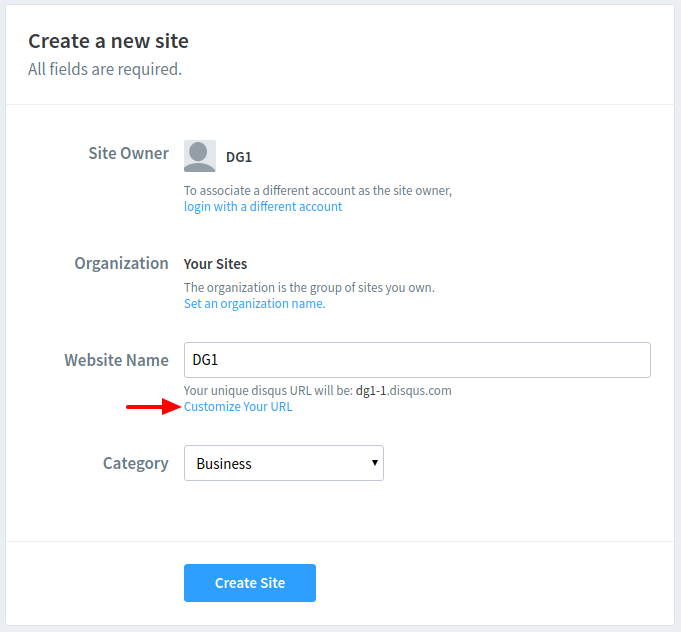This screenshot has width=681, height=632.
Task: Select the dg1-1.disqus.com URL text
Action: (x=403, y=390)
